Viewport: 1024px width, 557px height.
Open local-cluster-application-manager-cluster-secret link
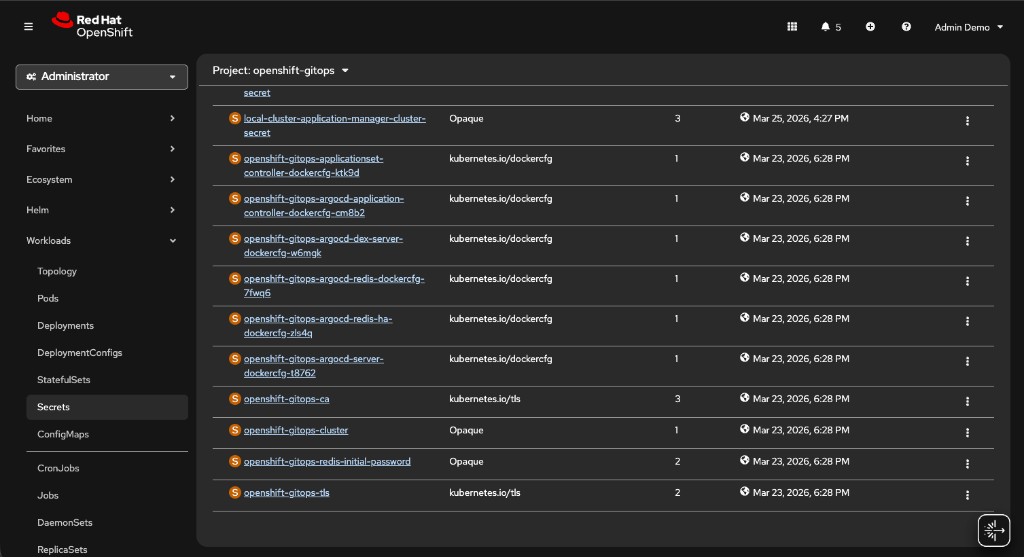334,125
